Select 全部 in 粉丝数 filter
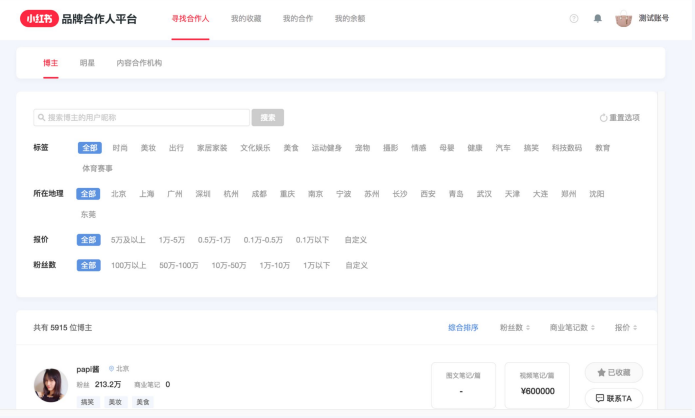Image resolution: width=695 pixels, height=418 pixels. pos(88,265)
